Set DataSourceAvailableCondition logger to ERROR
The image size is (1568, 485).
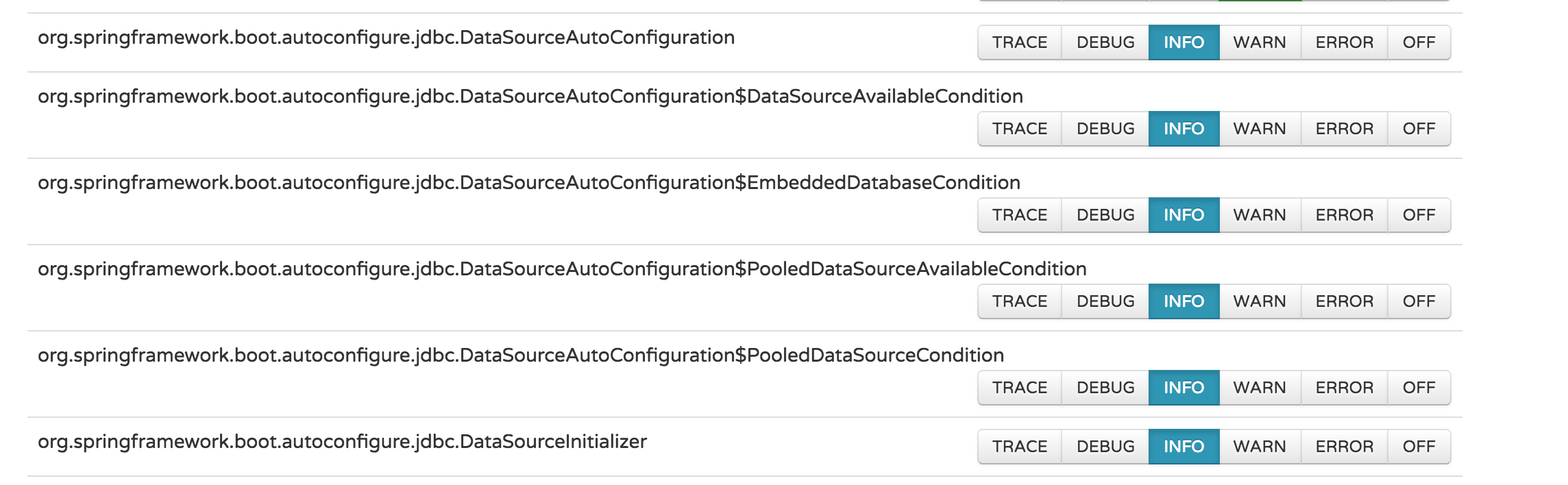(1344, 129)
